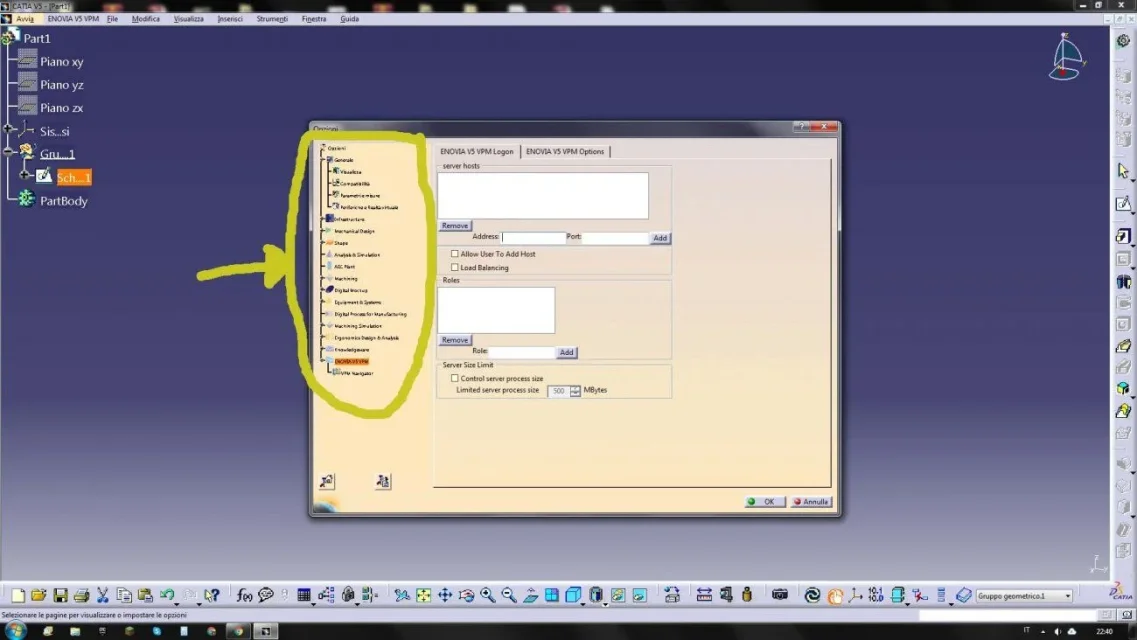Screen dimensions: 1137x640
Task: Click the Update All swirl icon
Action: point(812,595)
